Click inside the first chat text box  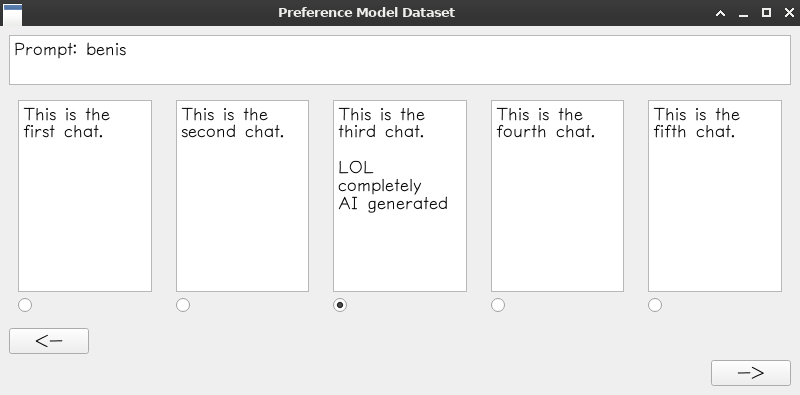point(85,196)
